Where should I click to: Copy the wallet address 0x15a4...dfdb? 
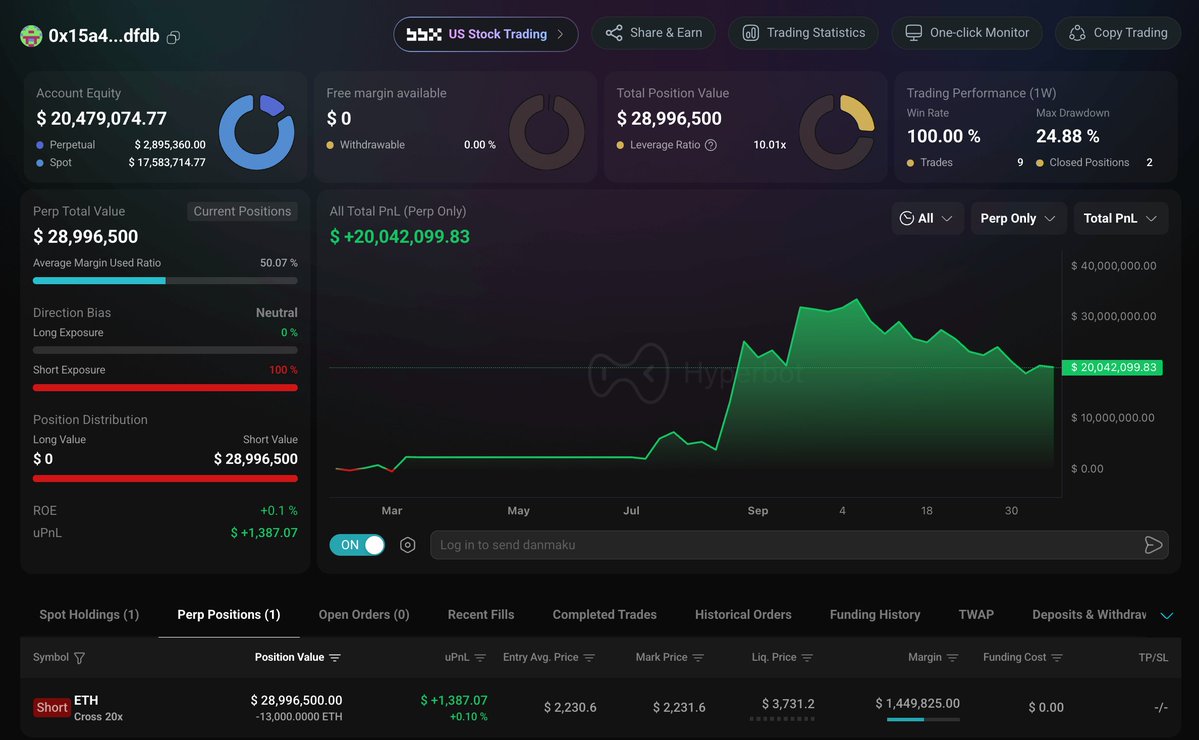174,37
